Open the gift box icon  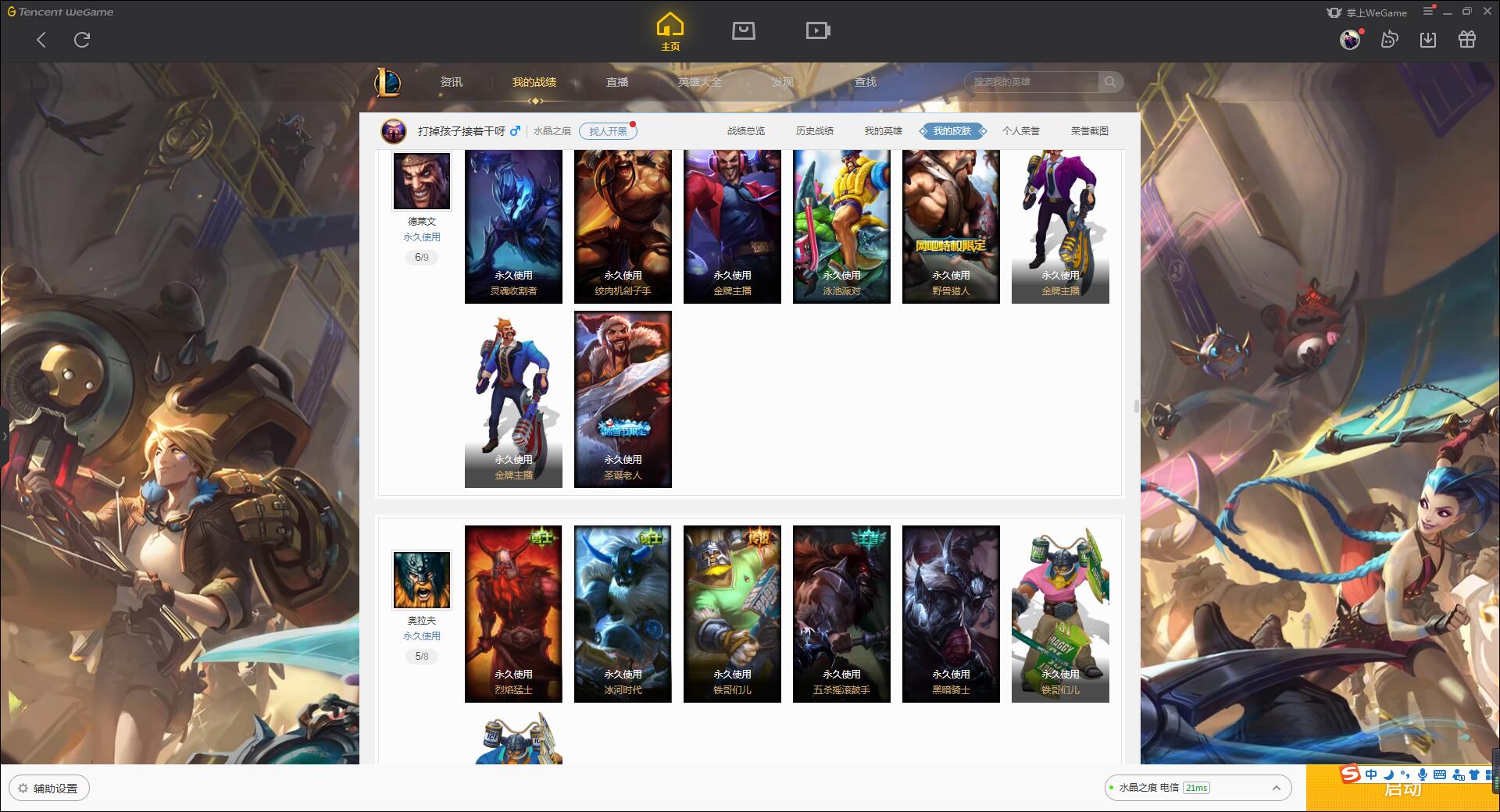point(1467,39)
